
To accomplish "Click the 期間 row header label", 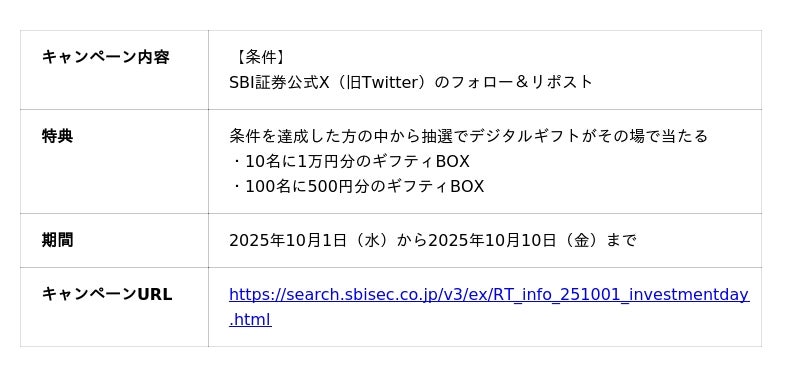I will tap(57, 240).
